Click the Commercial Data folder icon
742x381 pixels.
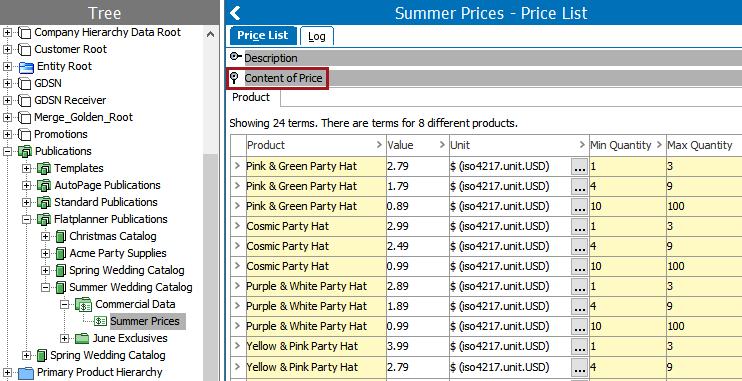(x=83, y=304)
